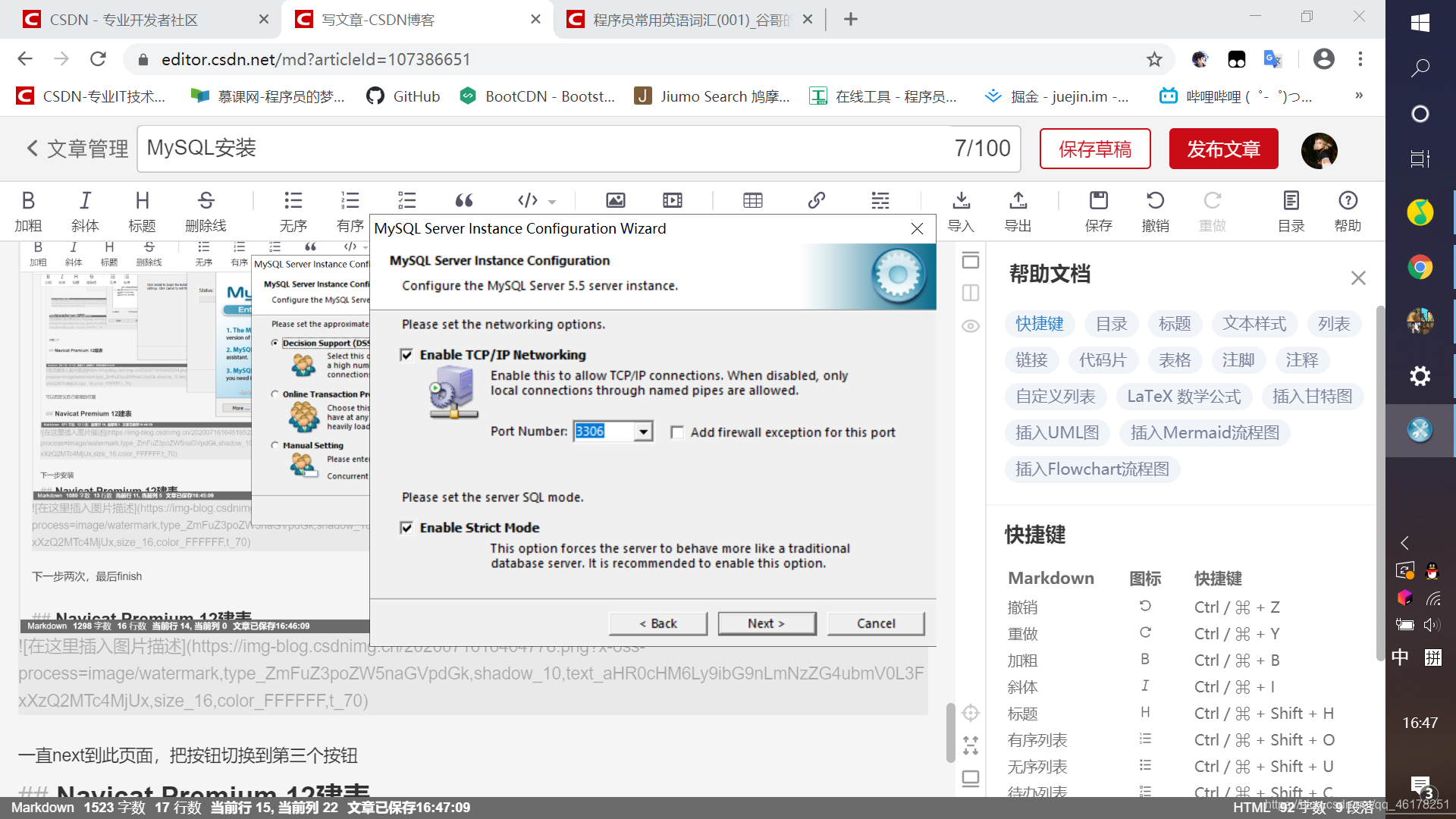Apply italic with 斜体 tool

[x=85, y=211]
